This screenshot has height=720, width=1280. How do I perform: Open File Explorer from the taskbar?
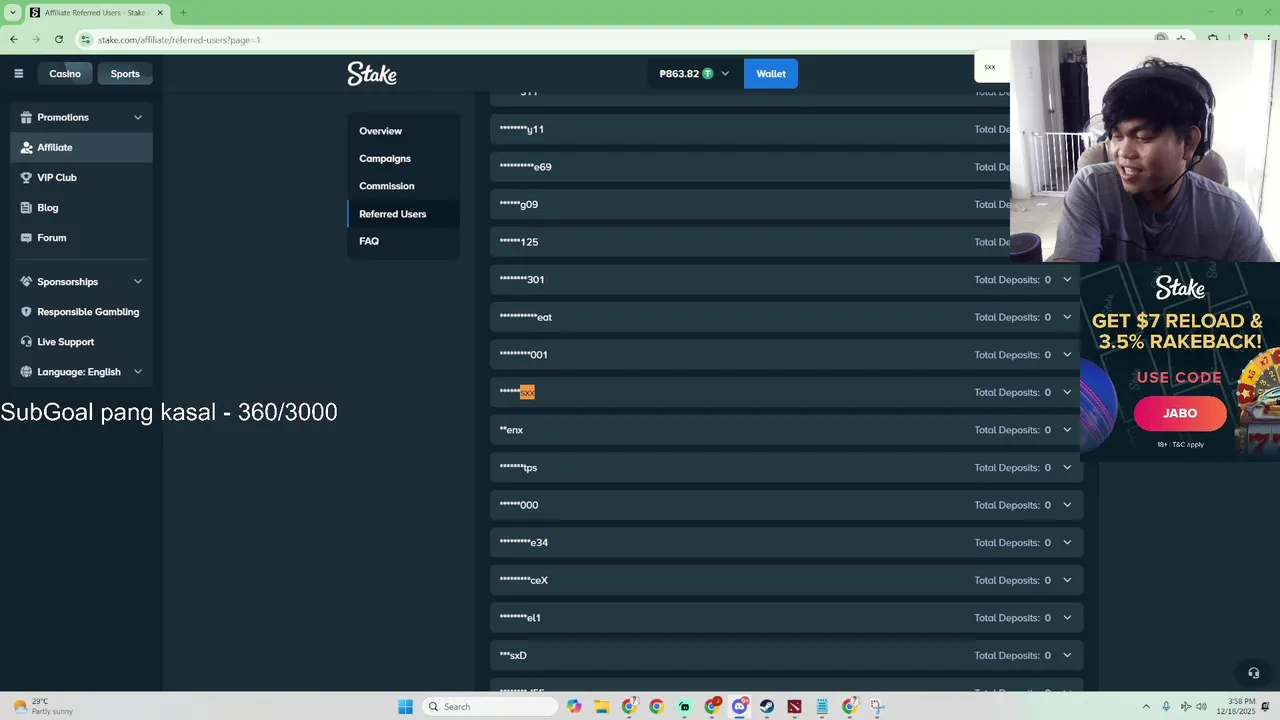(601, 706)
